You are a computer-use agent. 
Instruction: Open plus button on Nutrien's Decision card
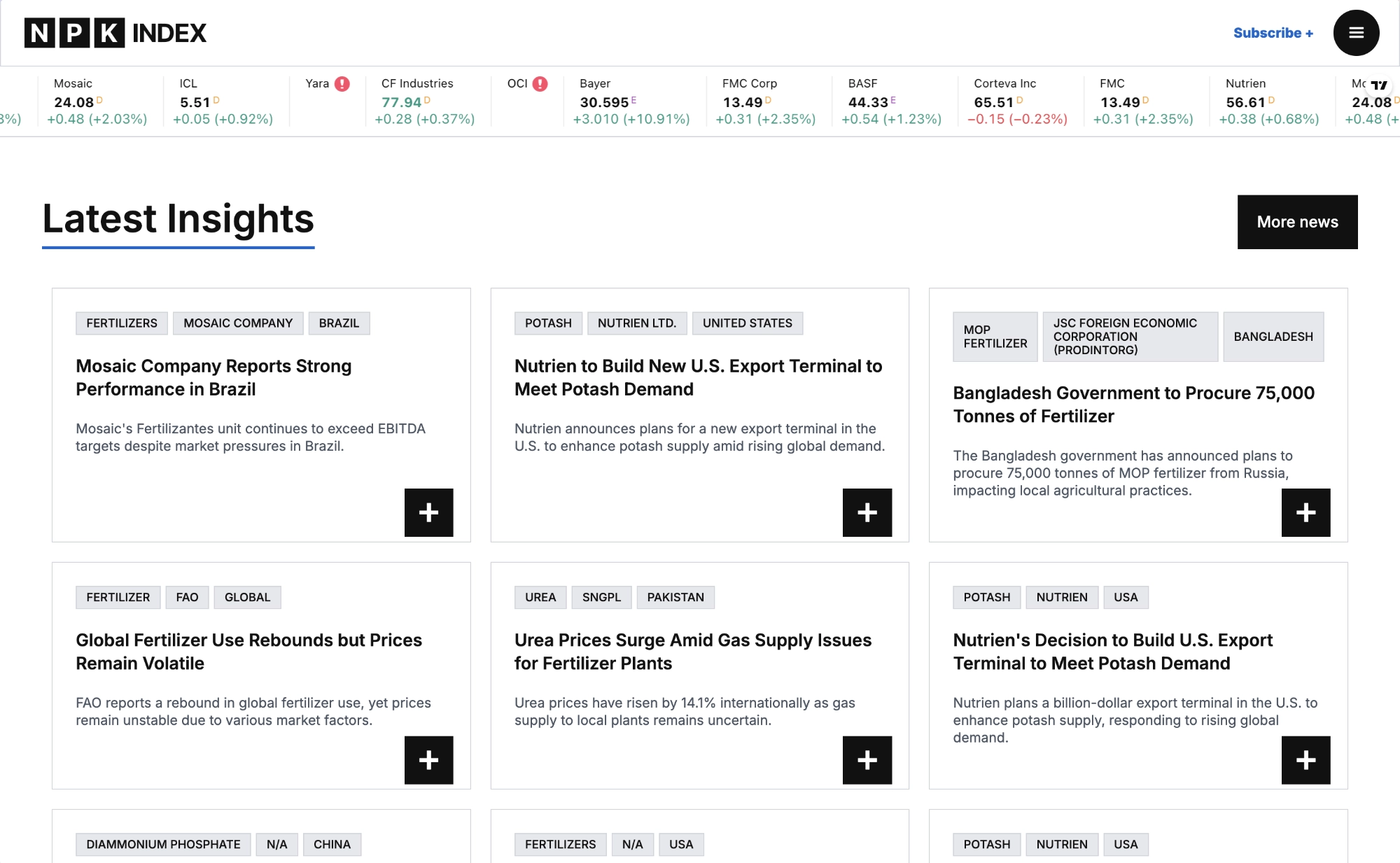[1305, 759]
